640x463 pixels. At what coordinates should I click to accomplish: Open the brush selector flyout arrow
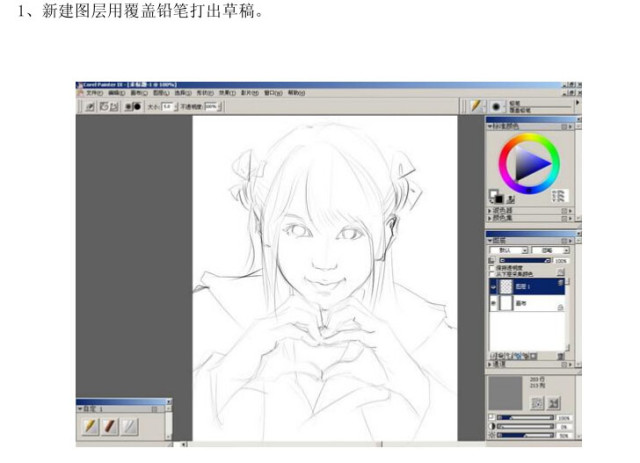coord(577,103)
